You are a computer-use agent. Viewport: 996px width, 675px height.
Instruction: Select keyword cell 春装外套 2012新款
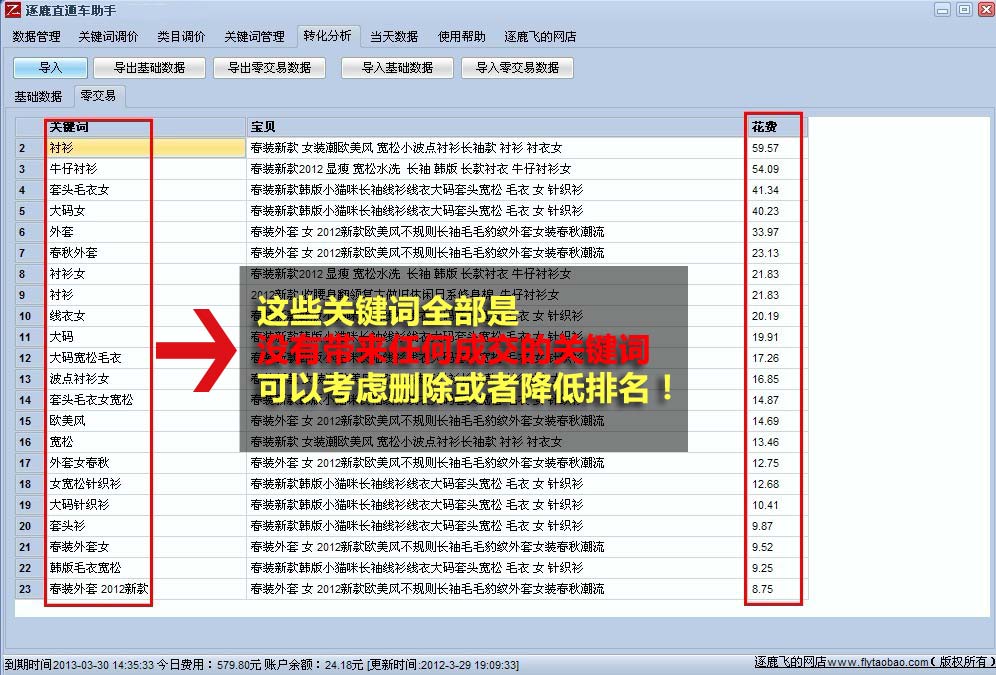point(145,588)
